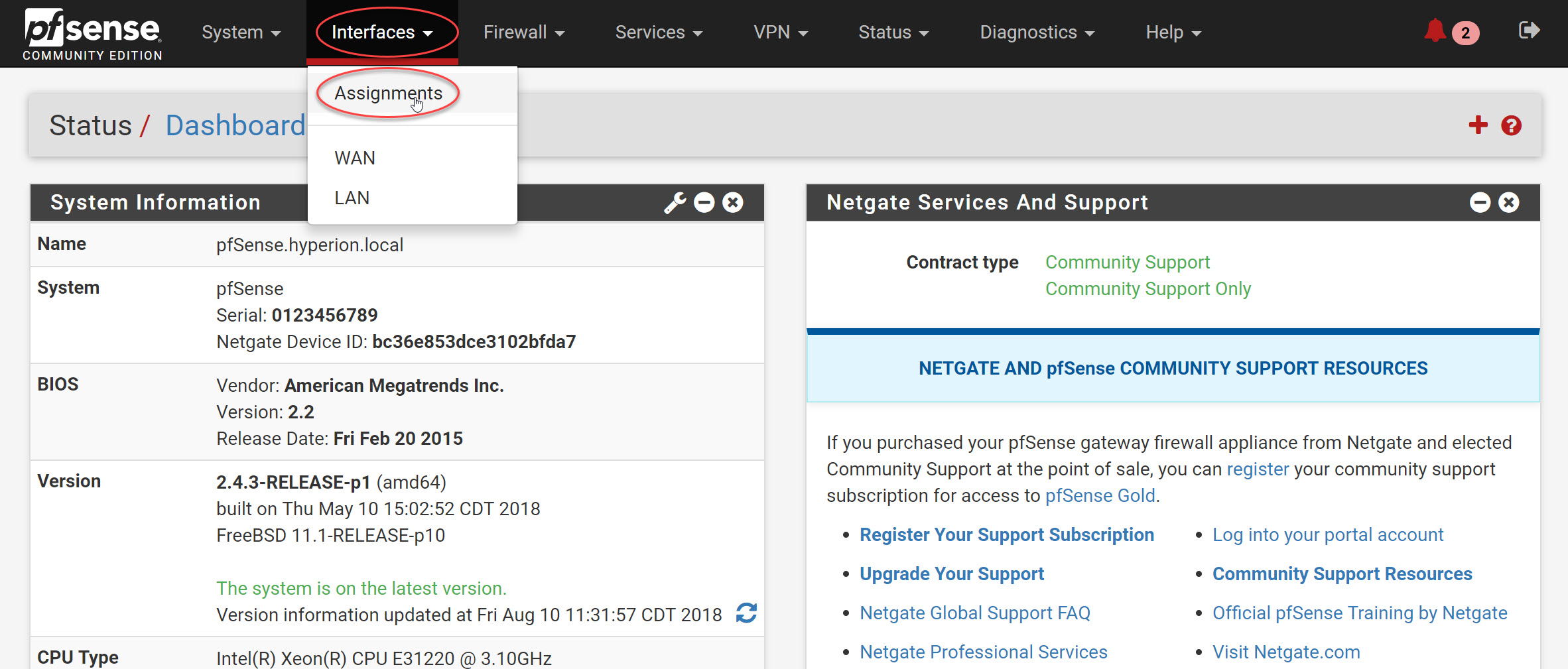The image size is (1568, 669).
Task: Open the bold Community Support Resources link
Action: pyautogui.click(x=1342, y=574)
